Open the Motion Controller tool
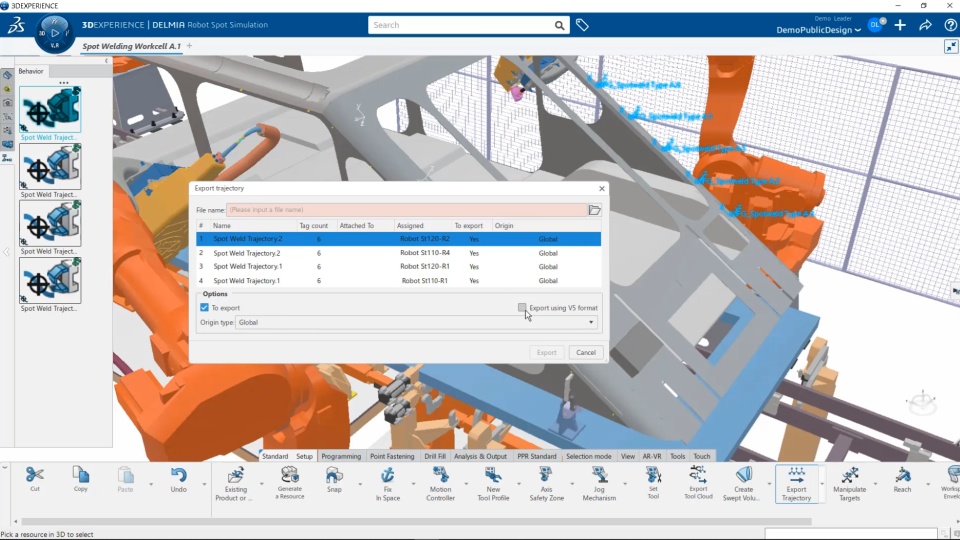Screen dimensions: 960x540 (440, 484)
